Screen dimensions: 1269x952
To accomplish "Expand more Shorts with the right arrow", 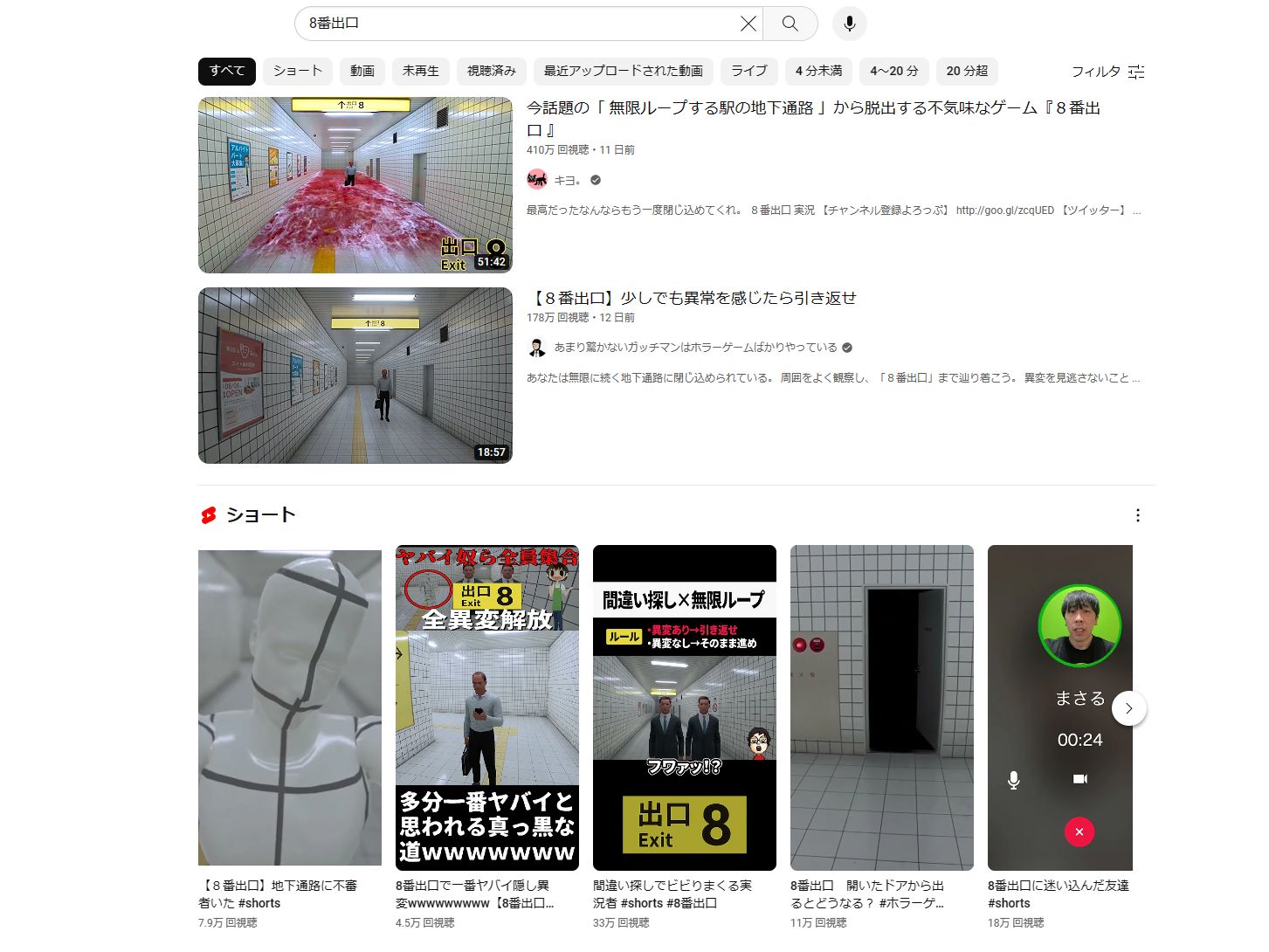I will click(1129, 708).
